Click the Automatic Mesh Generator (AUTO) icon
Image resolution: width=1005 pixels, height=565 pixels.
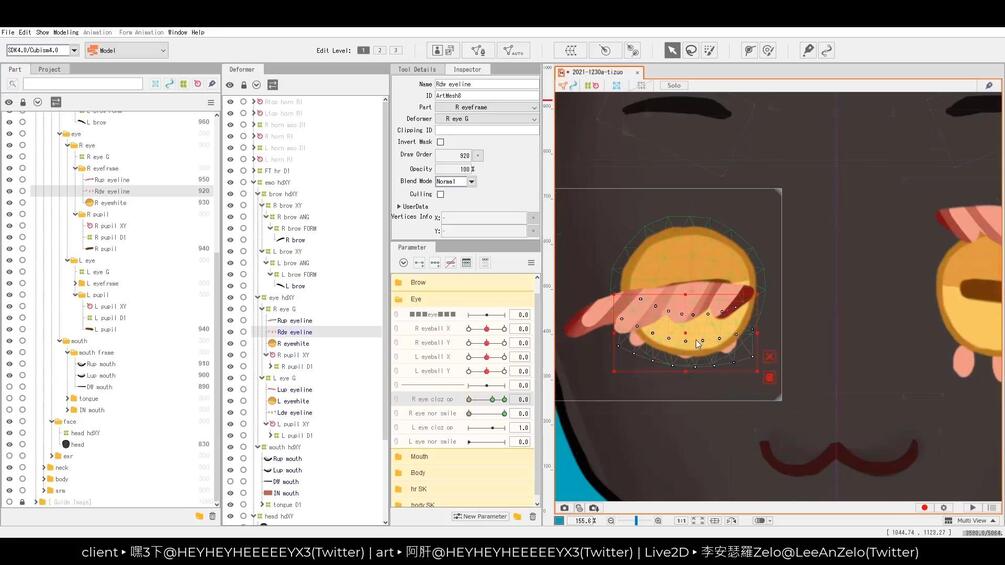[x=512, y=50]
